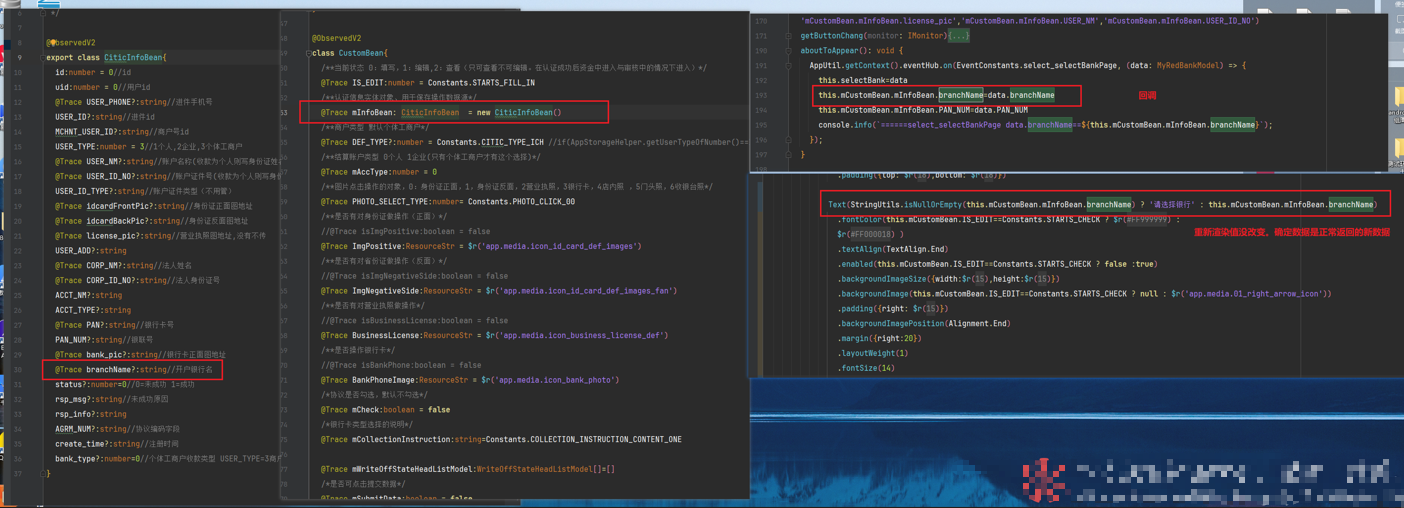This screenshot has height=508, width=1404.
Task: Click the CiticInfoBean() constructor call
Action: [x=527, y=113]
